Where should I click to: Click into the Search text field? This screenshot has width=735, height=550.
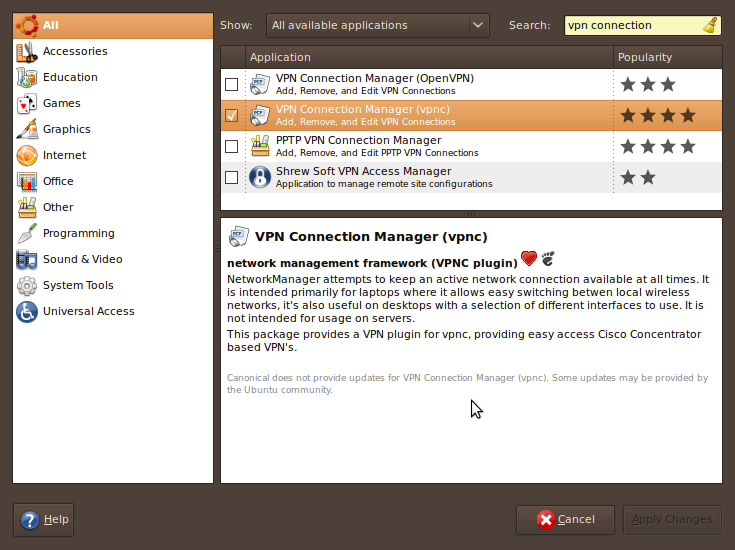630,25
